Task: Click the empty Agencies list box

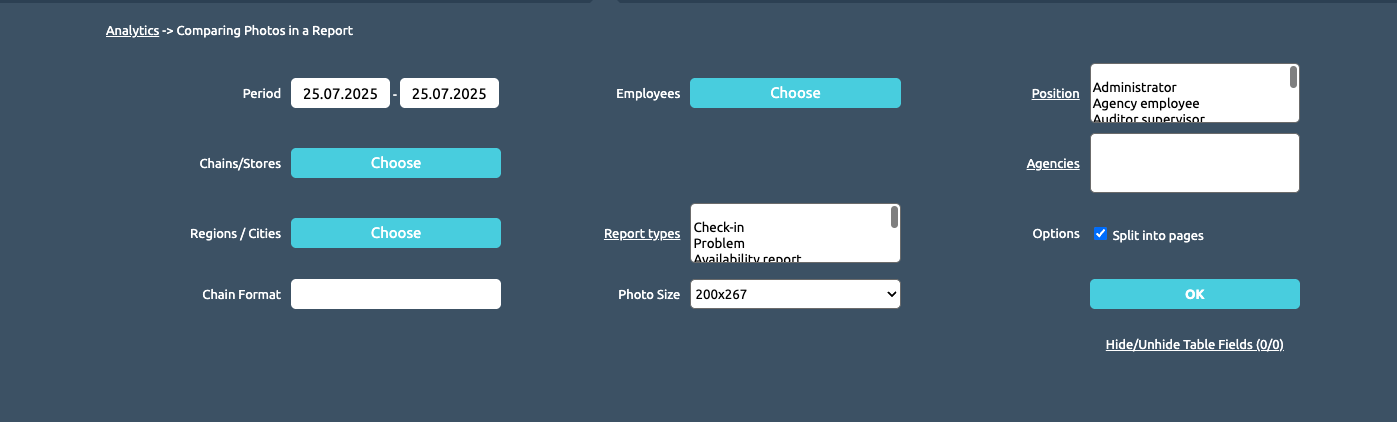Action: coord(1195,163)
